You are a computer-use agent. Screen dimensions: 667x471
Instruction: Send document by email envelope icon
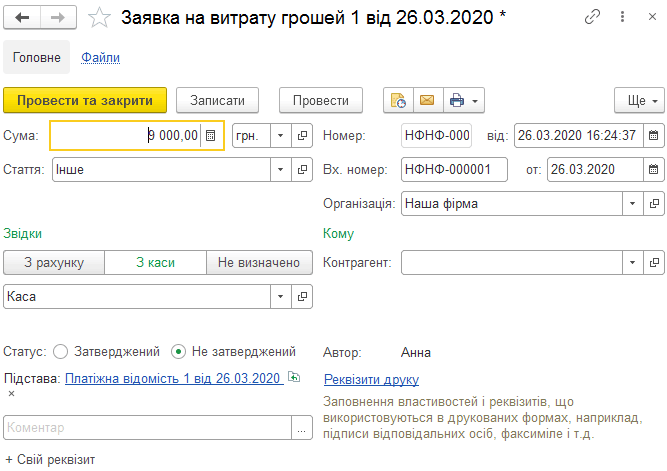(x=428, y=100)
